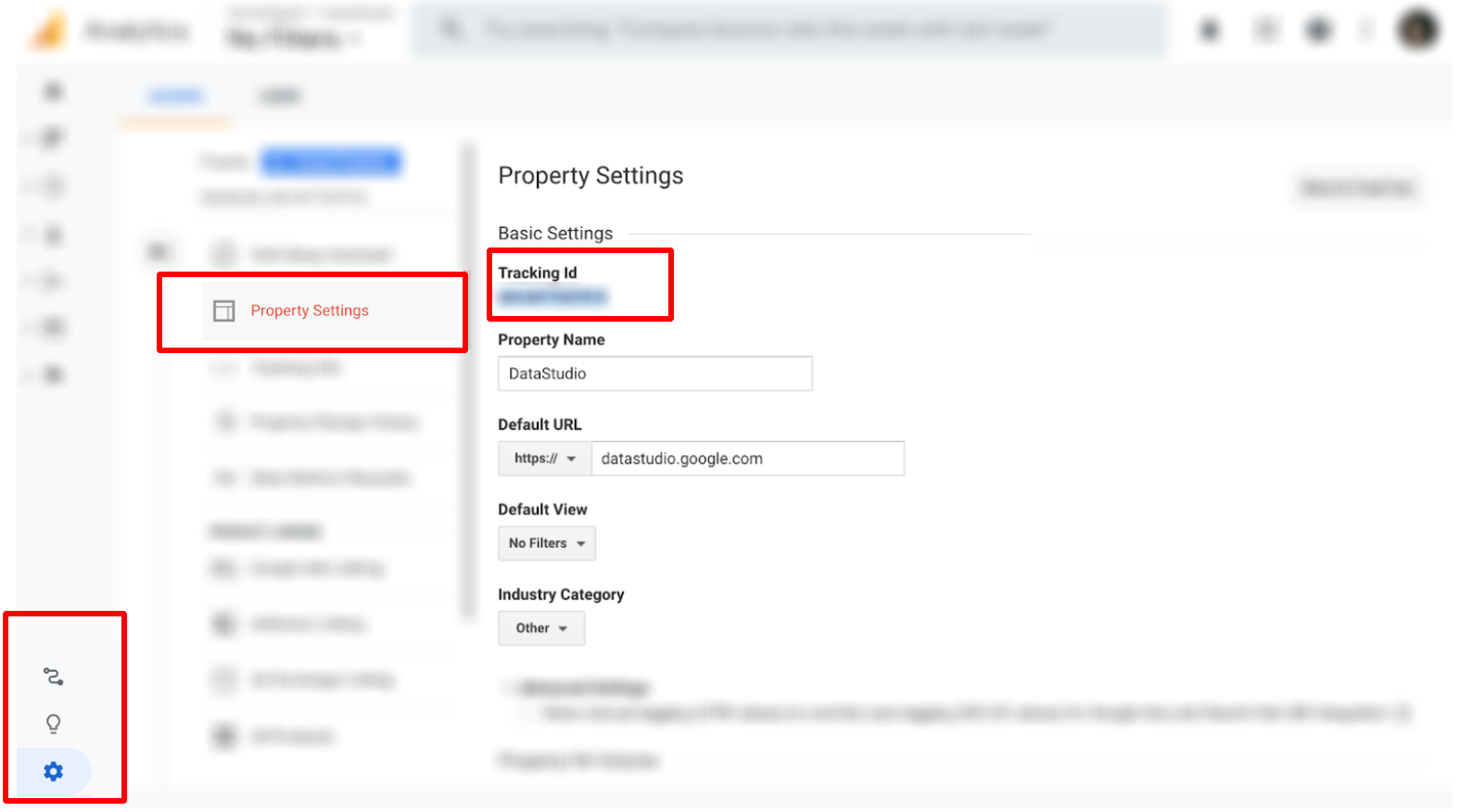Click the blue Create Property button
Screen dimensions: 1459x812
pos(331,162)
